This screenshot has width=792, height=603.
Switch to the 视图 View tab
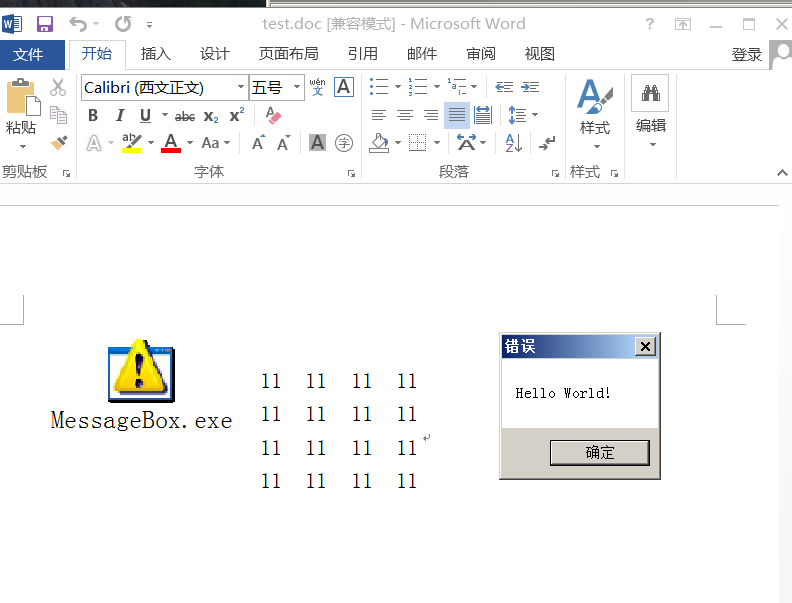coord(540,54)
